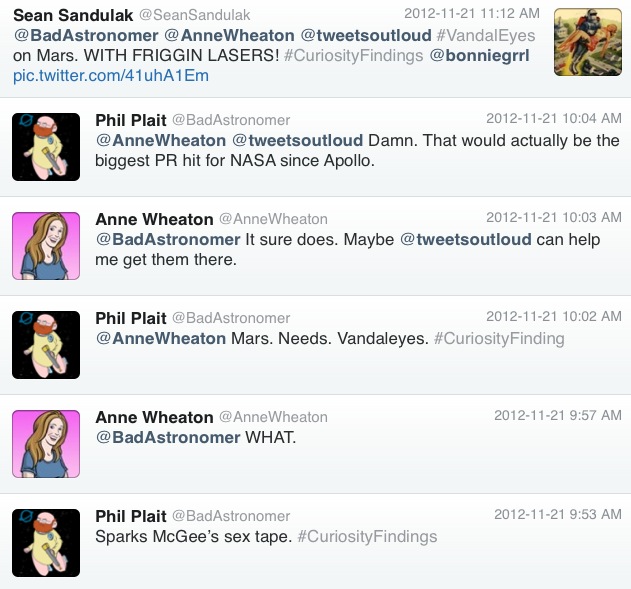
Task: Click Phil Plait's avatar beside the Vandaleyes tweet
Action: click(x=45, y=344)
